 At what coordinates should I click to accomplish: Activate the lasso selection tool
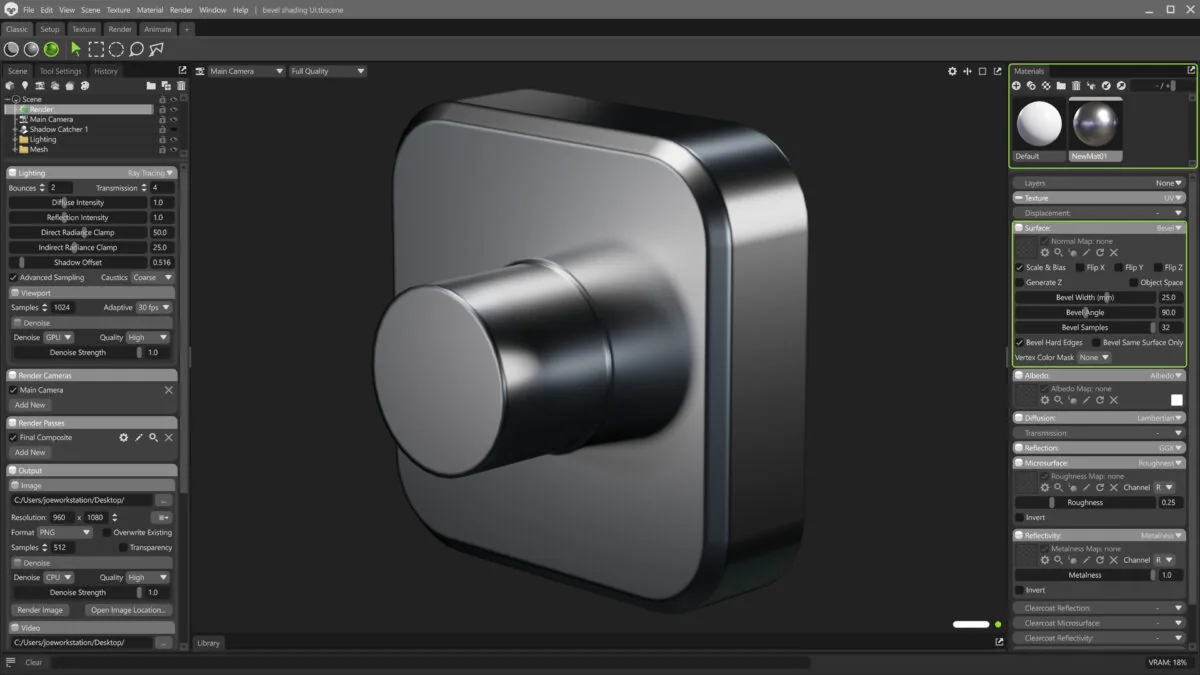pos(136,49)
